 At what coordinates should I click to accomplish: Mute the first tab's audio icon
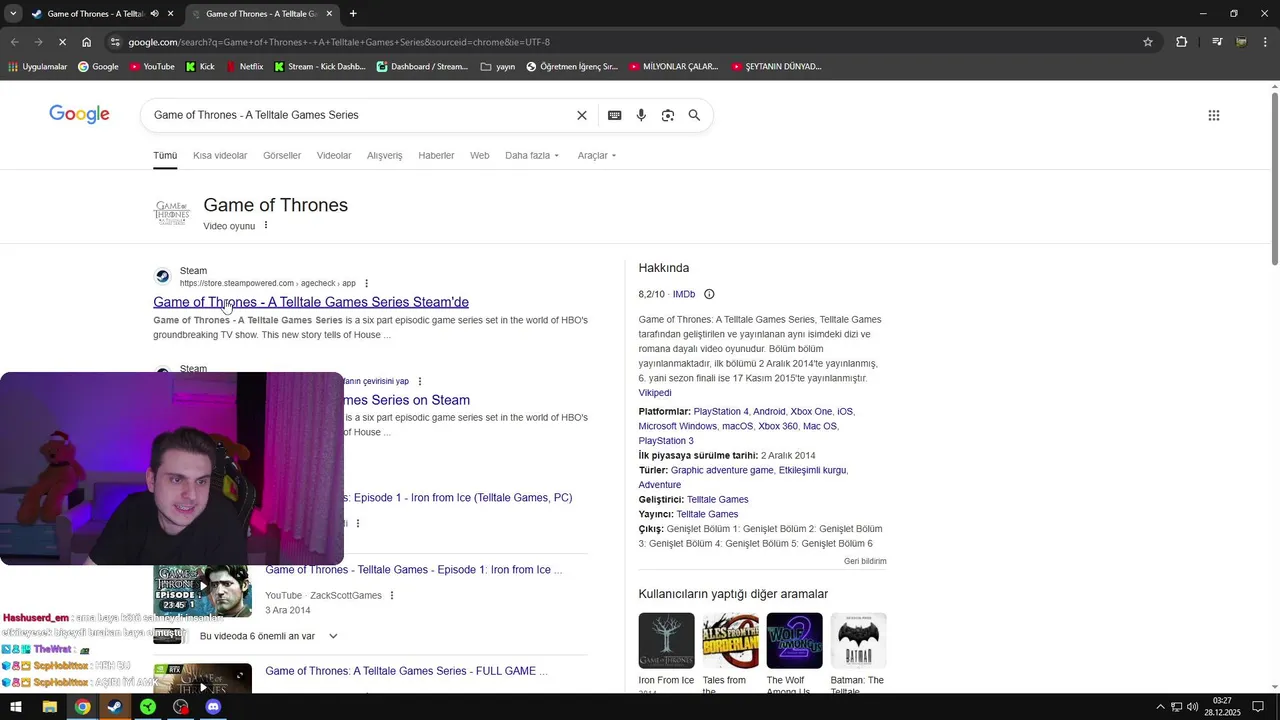155,14
